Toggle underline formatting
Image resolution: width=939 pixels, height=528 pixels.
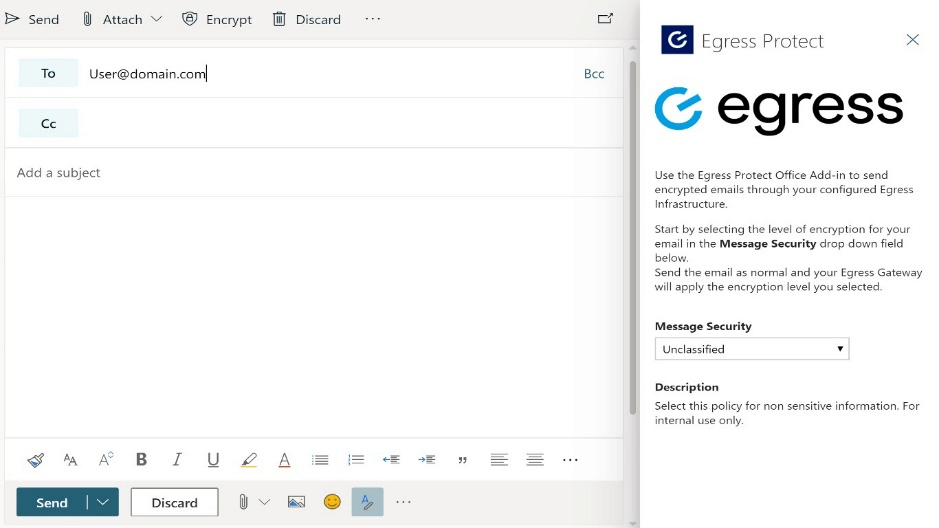tap(213, 459)
